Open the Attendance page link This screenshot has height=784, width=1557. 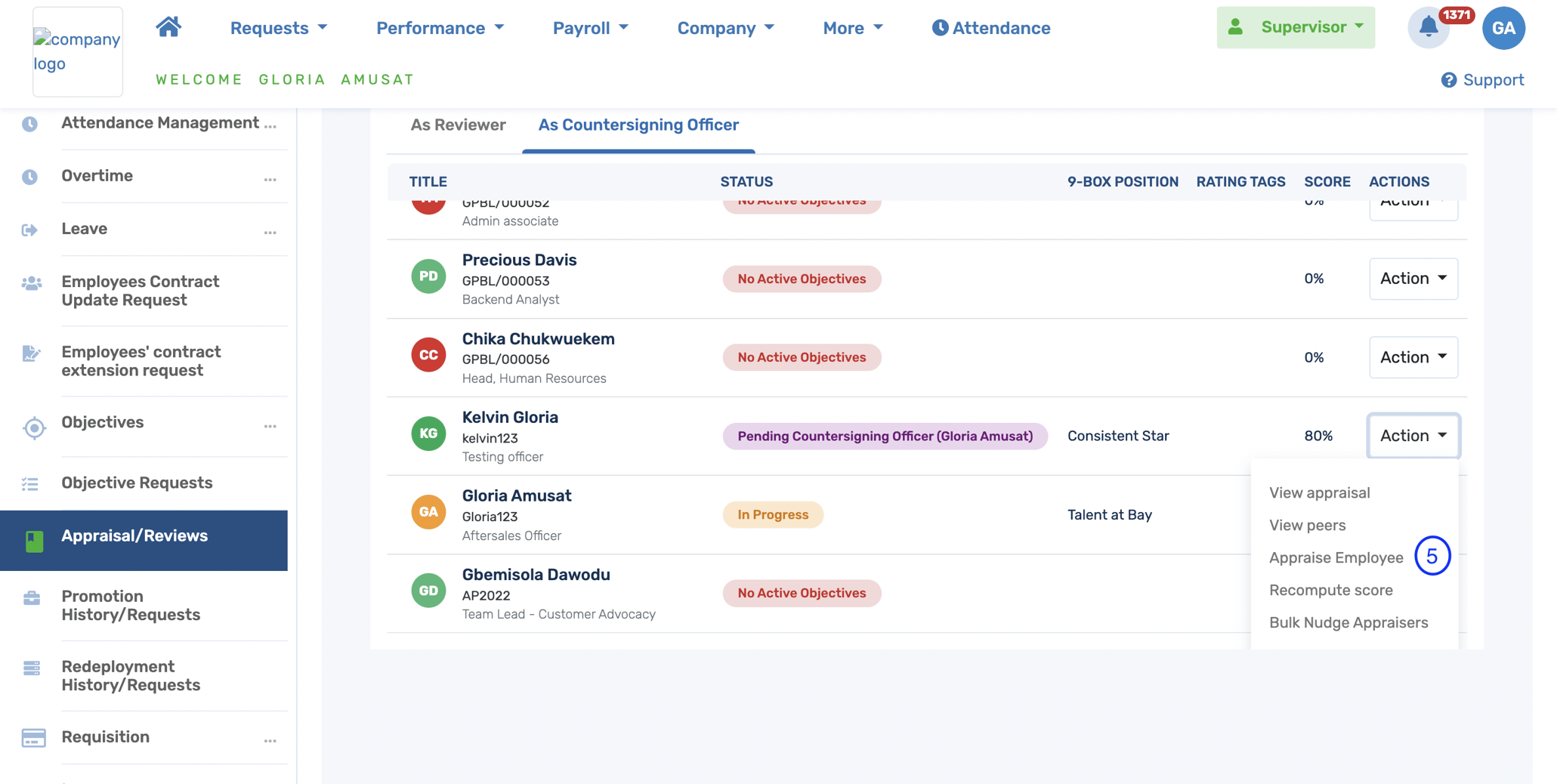coord(990,28)
